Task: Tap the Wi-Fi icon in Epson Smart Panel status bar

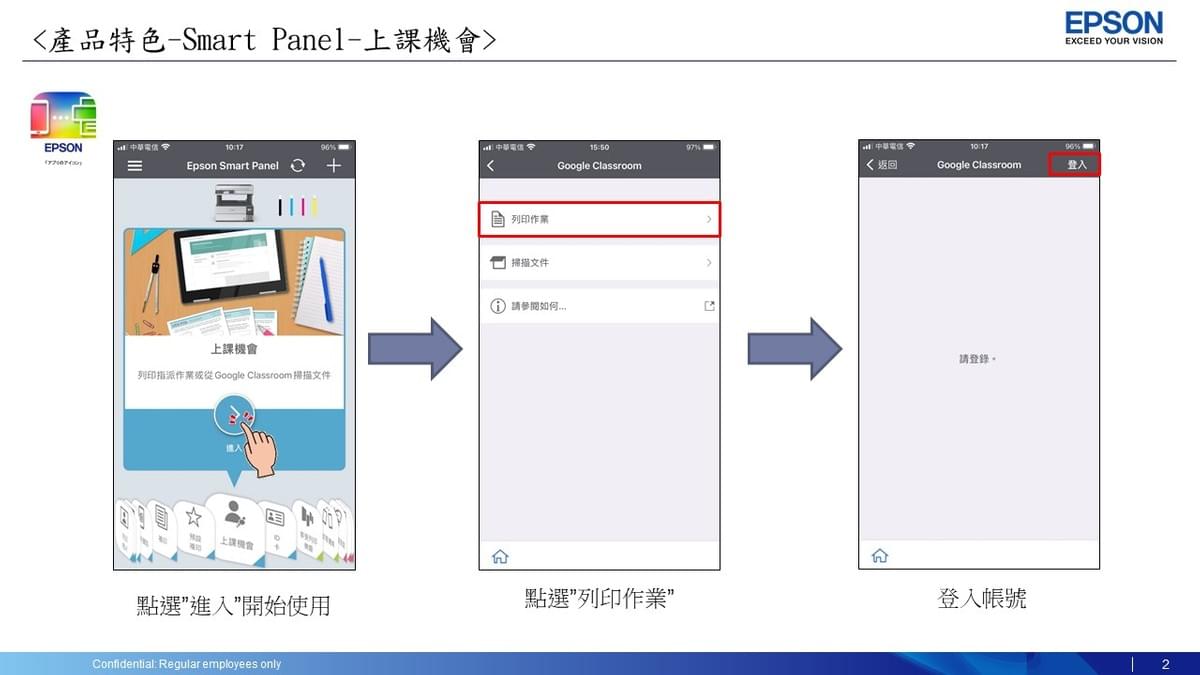Action: (166, 147)
